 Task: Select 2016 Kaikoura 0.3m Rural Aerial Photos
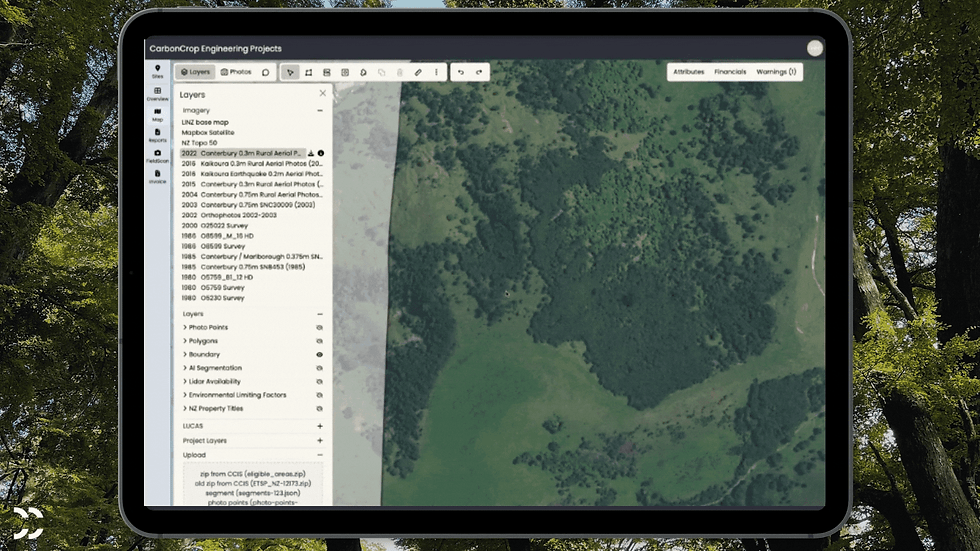tap(252, 164)
